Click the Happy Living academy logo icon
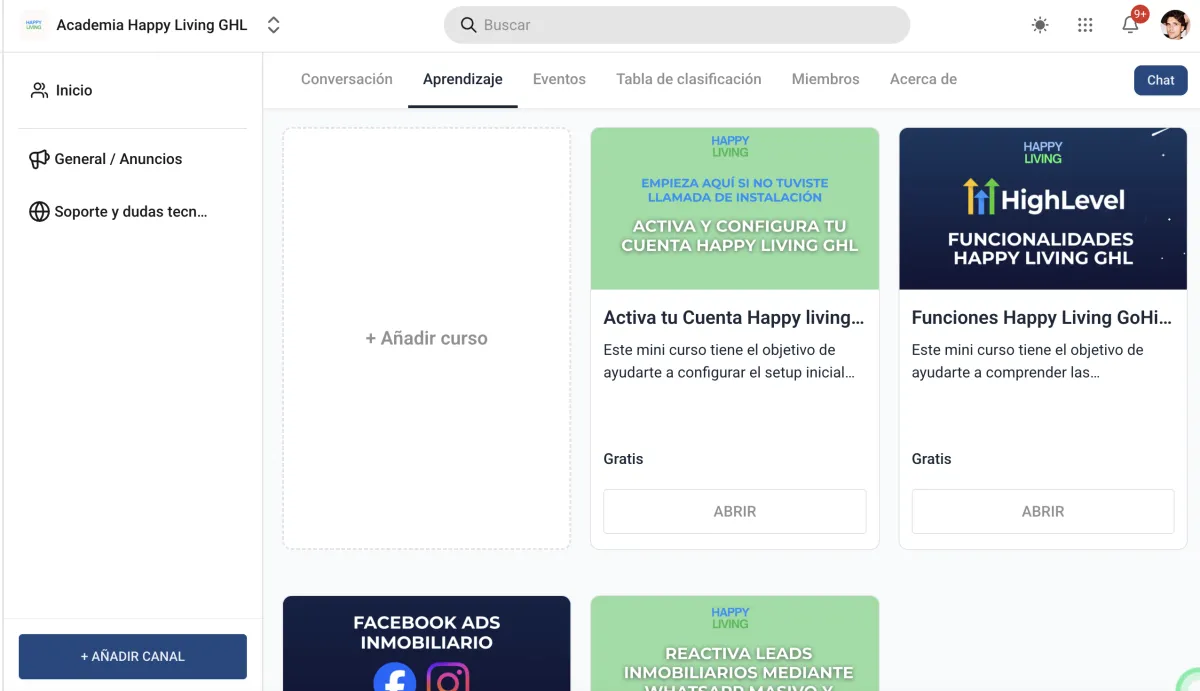1200x691 pixels. (x=34, y=25)
